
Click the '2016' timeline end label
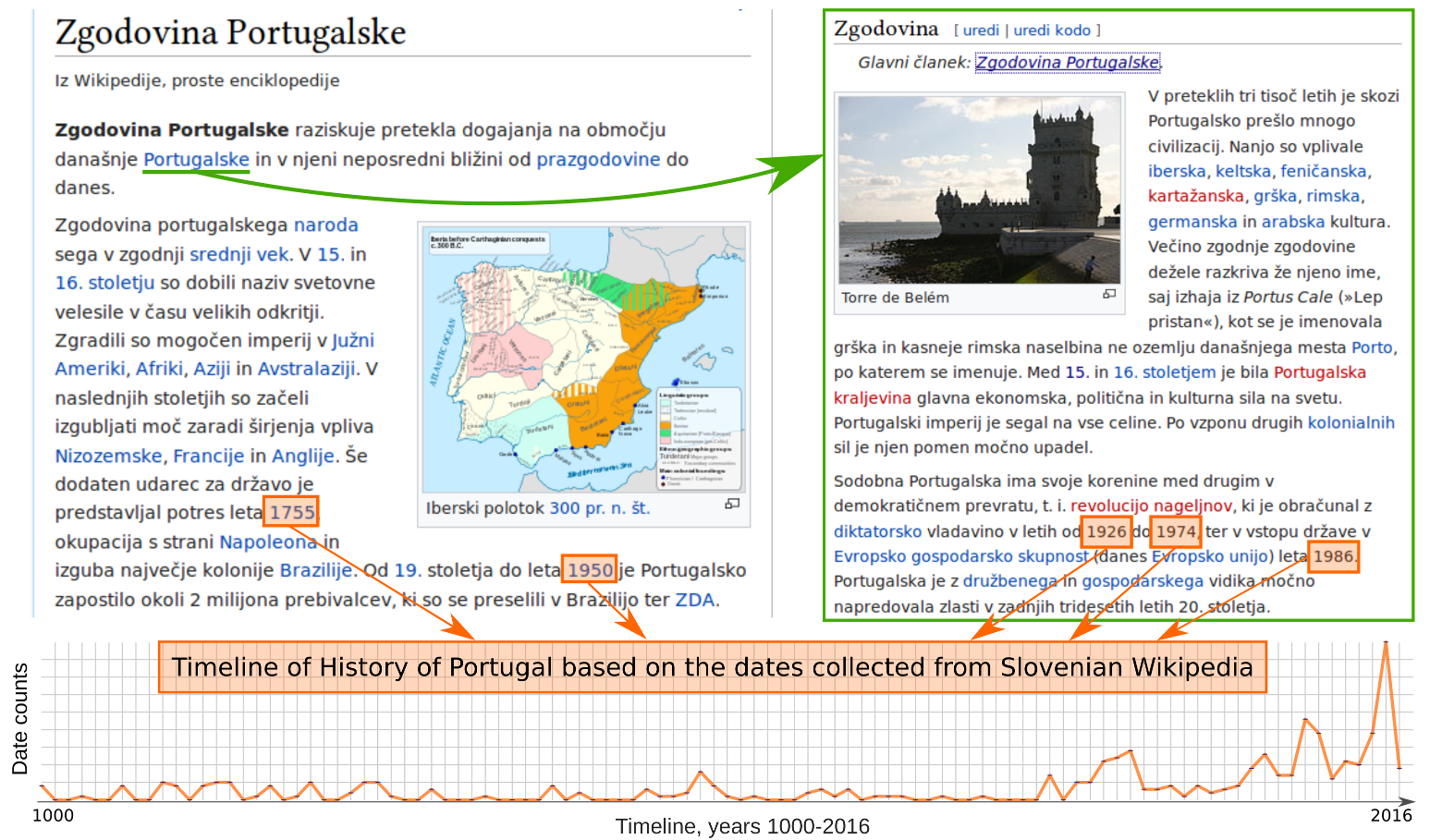[x=1391, y=815]
